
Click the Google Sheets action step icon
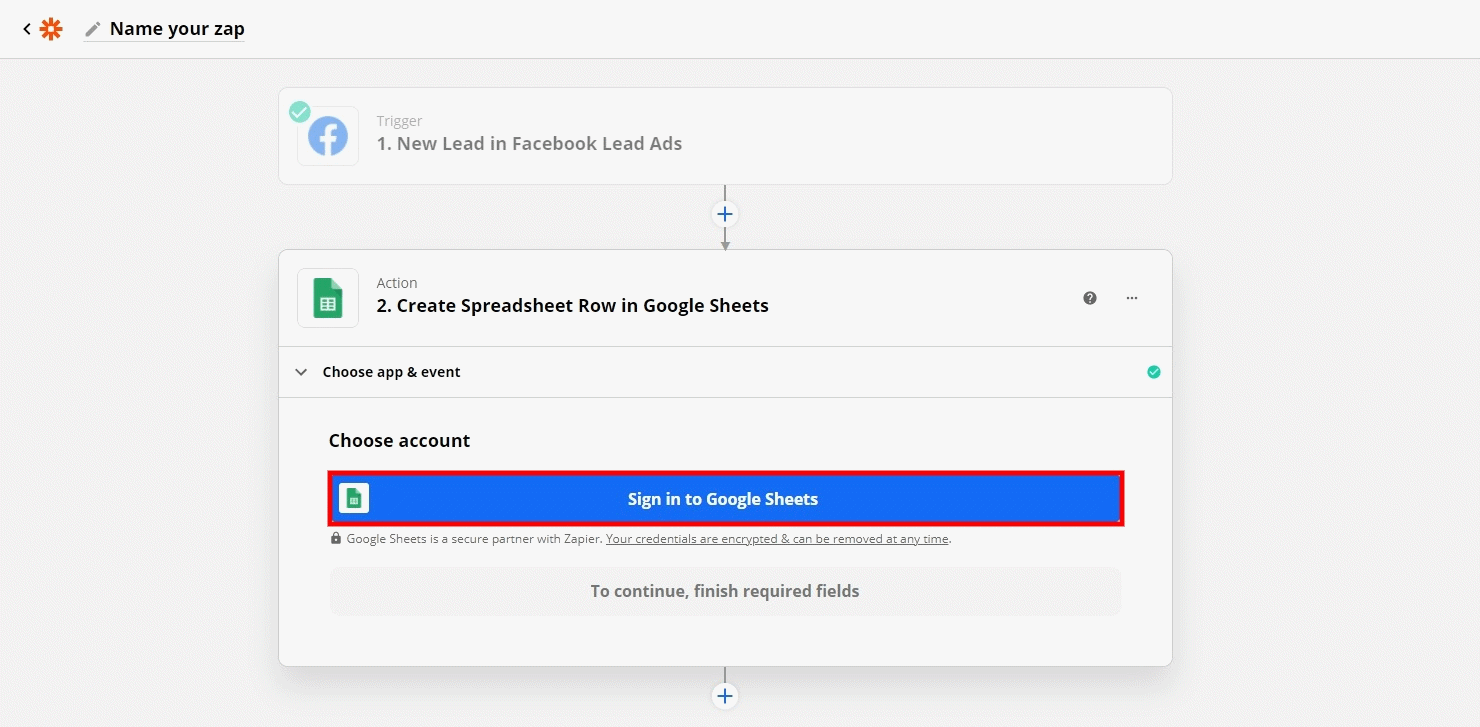tap(328, 298)
